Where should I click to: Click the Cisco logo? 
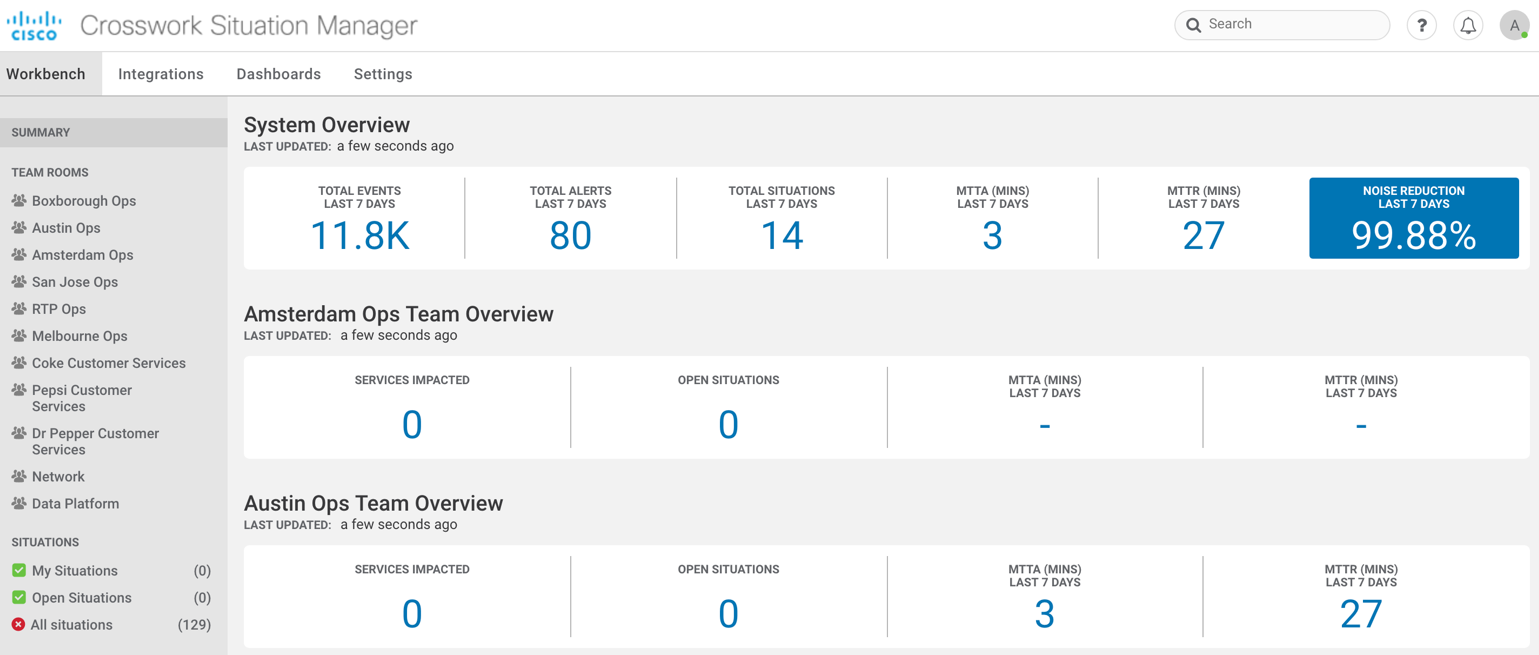tap(35, 26)
